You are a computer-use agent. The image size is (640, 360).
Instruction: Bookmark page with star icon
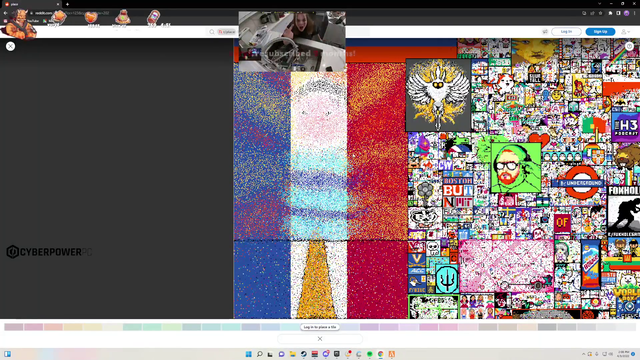pos(600,13)
